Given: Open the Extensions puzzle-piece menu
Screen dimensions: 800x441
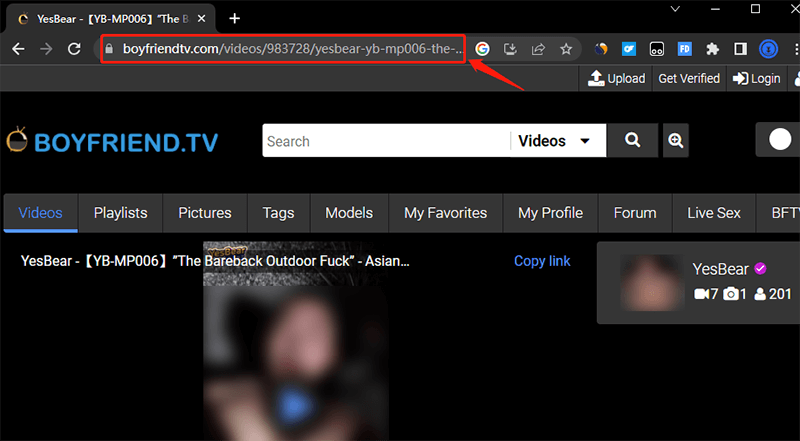Looking at the screenshot, I should (x=712, y=49).
